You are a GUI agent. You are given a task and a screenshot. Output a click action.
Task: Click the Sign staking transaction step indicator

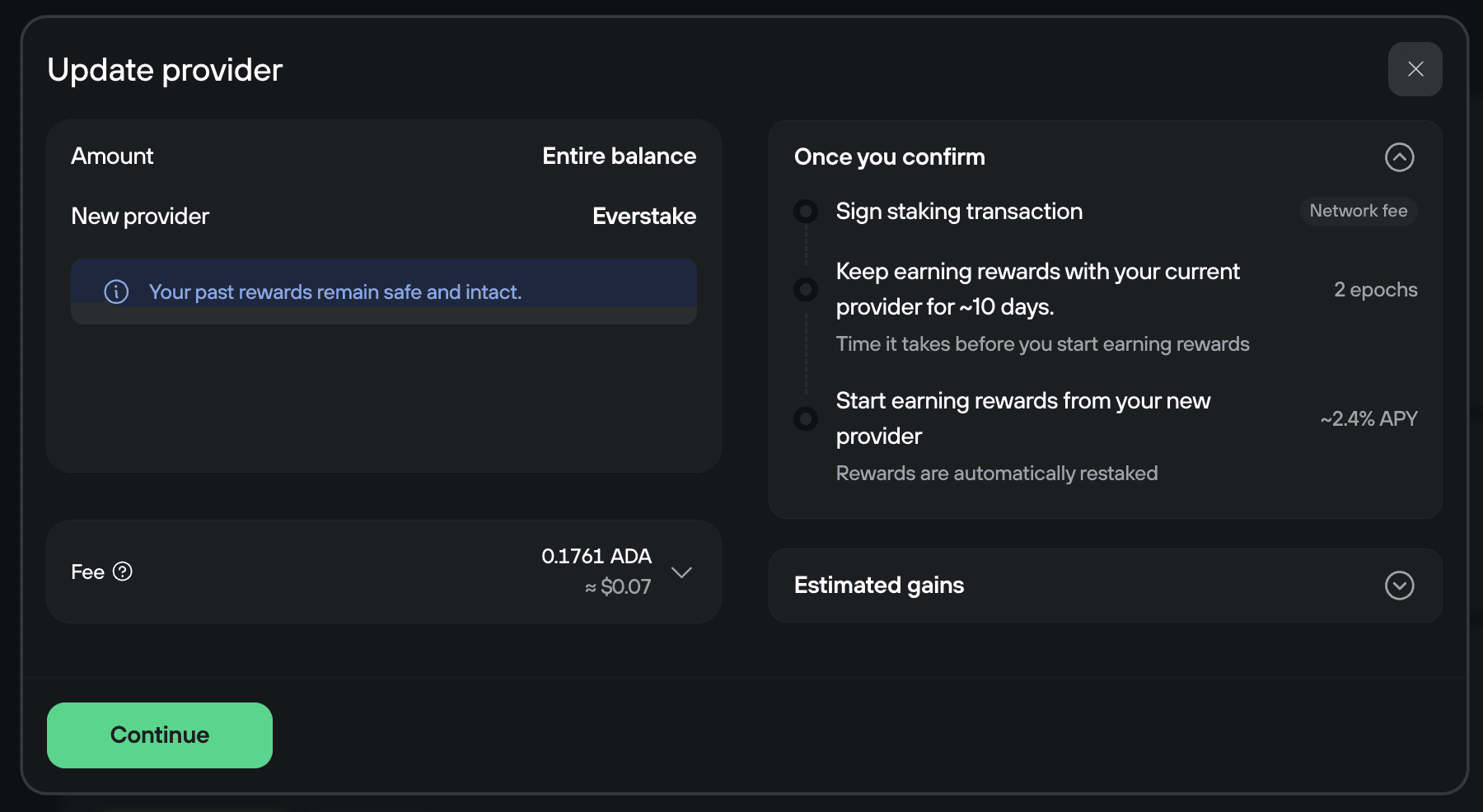tap(805, 211)
